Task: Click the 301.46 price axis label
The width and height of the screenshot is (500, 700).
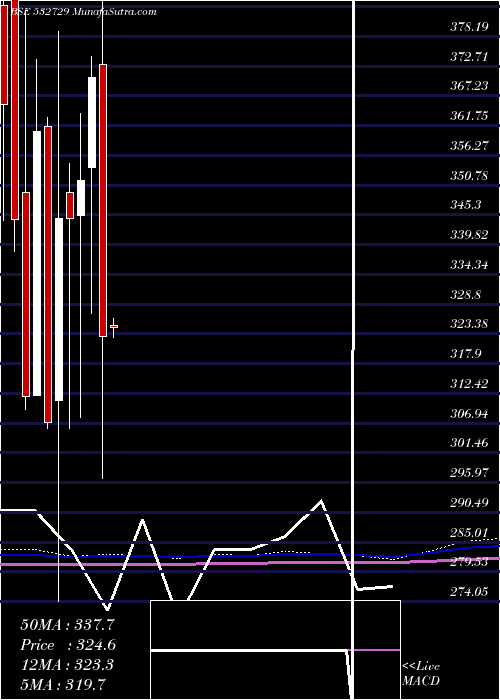Action: pos(469,443)
